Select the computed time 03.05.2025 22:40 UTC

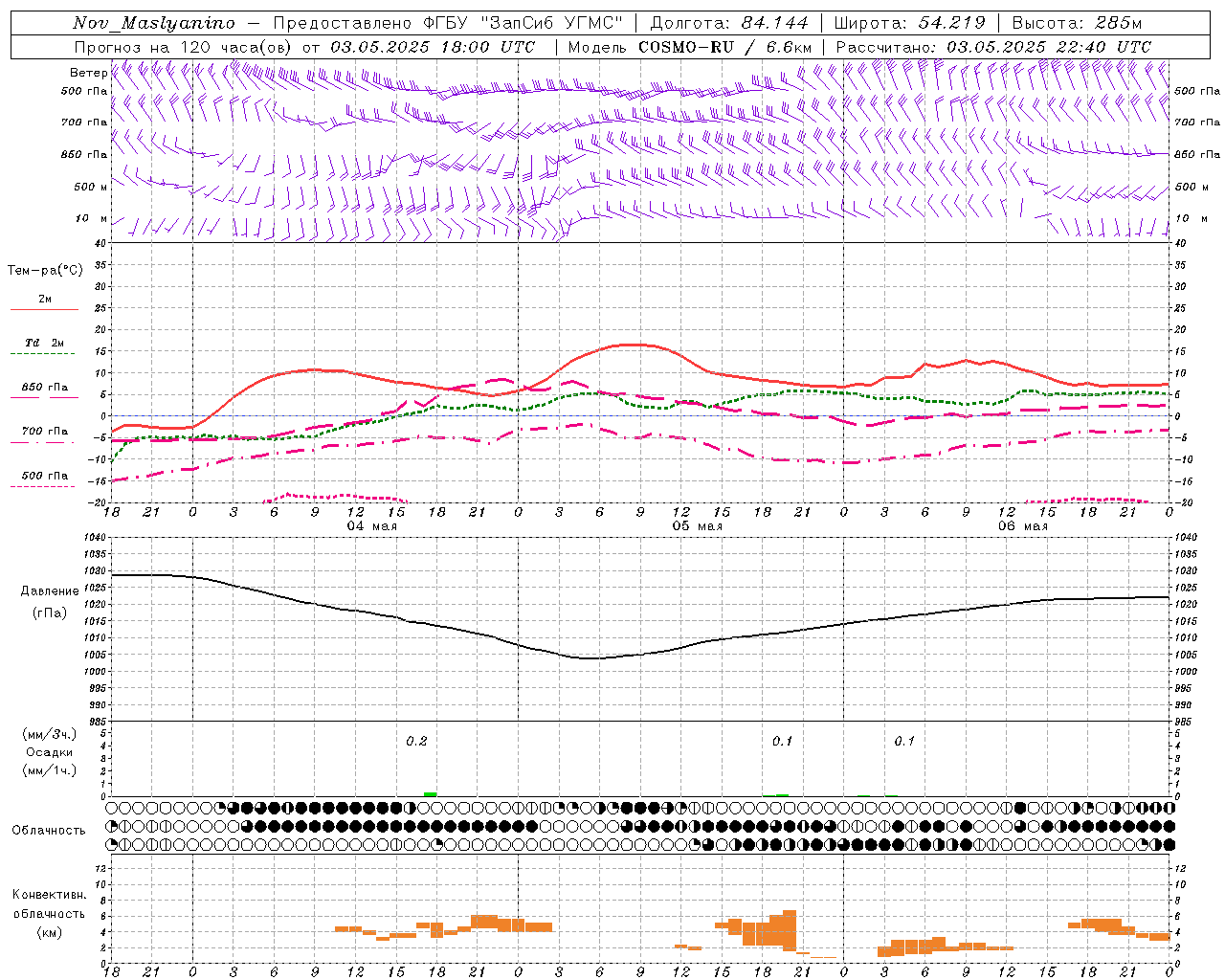click(1049, 47)
